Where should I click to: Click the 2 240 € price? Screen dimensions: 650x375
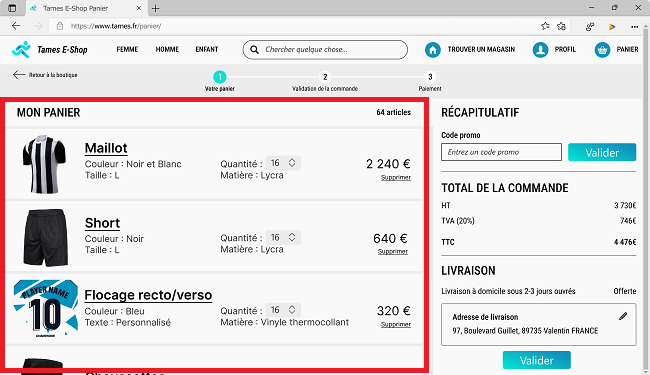[x=388, y=164]
